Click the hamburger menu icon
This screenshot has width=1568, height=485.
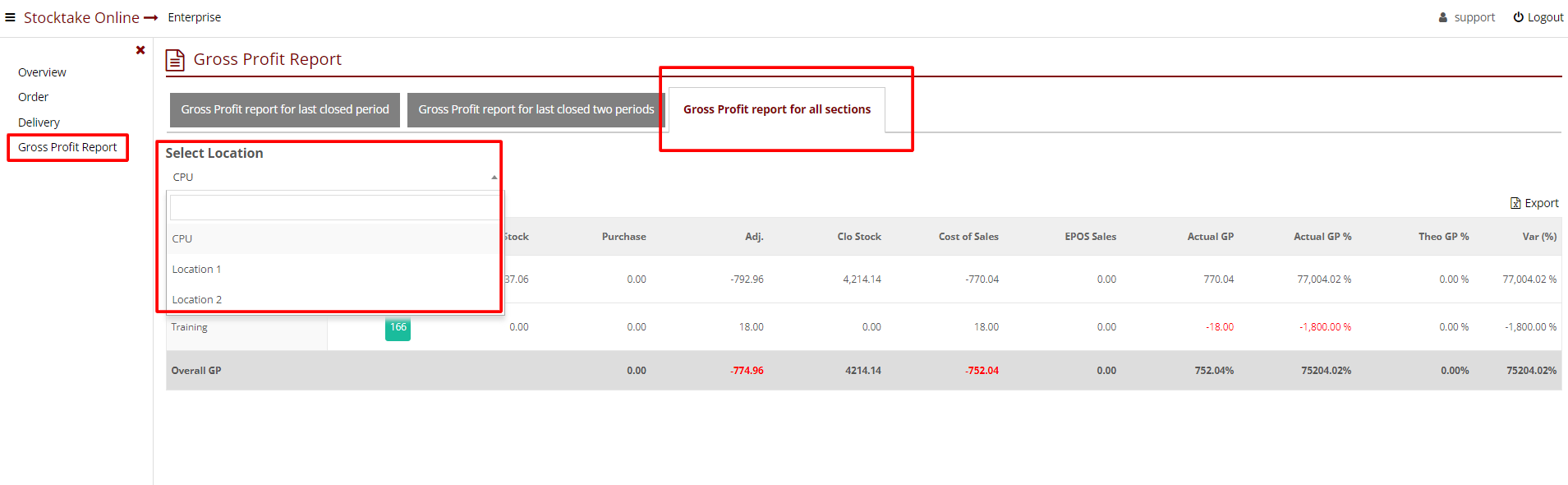[x=10, y=17]
